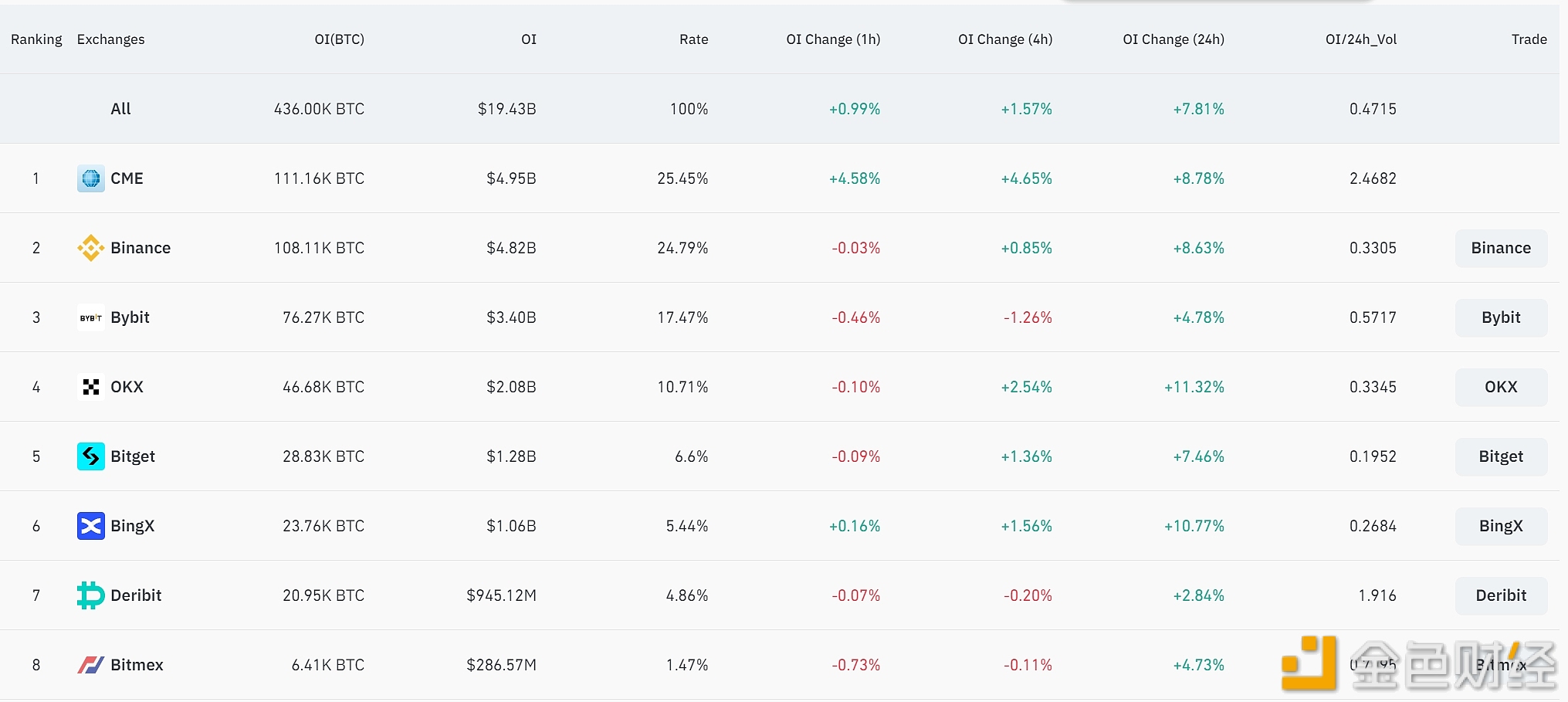Screen dimensions: 1568x702
Task: Click the +8.63% 24h change cell
Action: (x=1198, y=248)
